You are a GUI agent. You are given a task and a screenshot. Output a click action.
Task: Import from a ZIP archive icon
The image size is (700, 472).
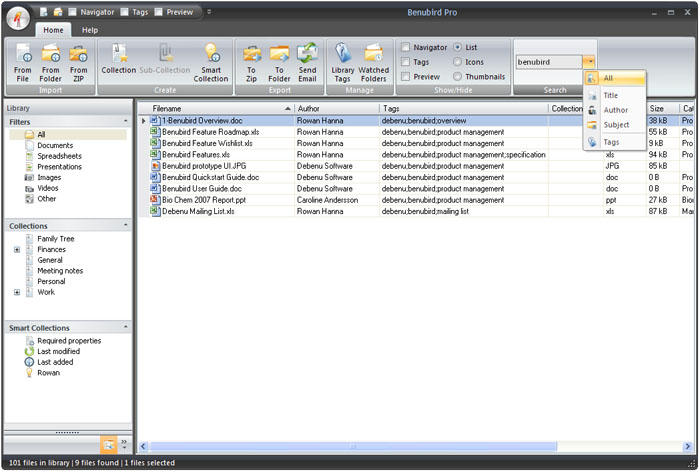(78, 63)
